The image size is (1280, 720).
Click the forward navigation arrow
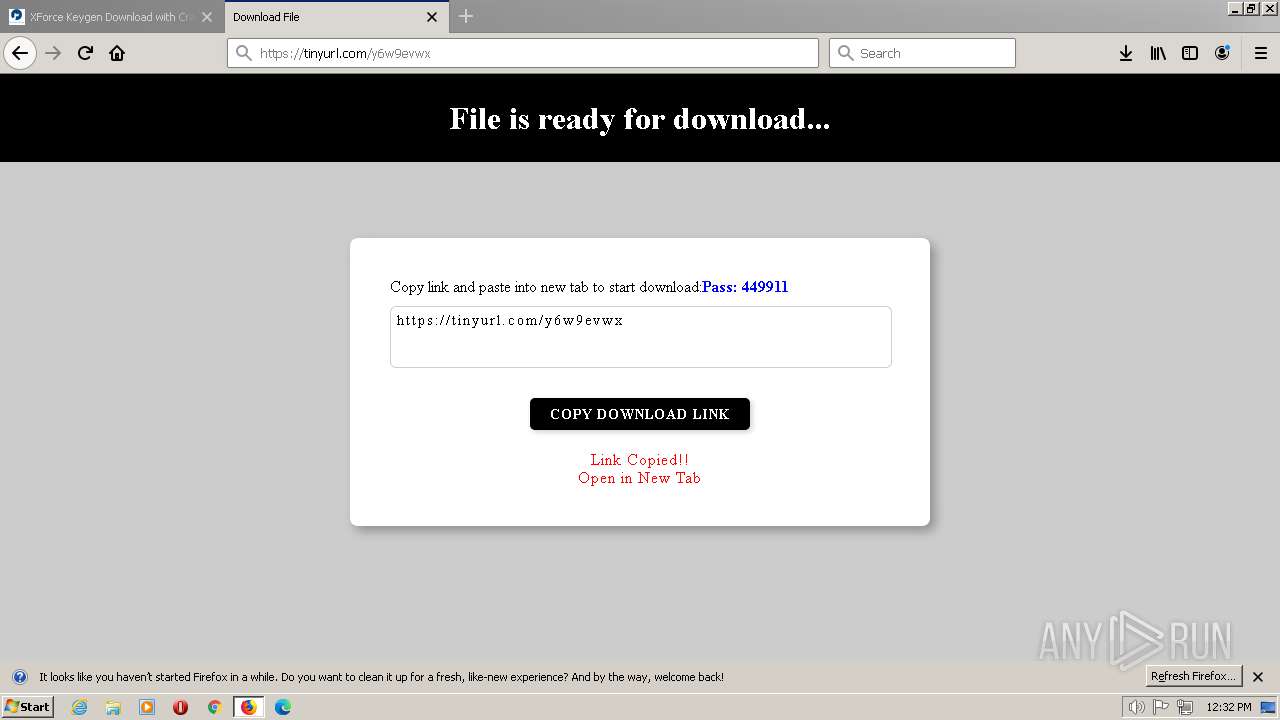tap(53, 53)
